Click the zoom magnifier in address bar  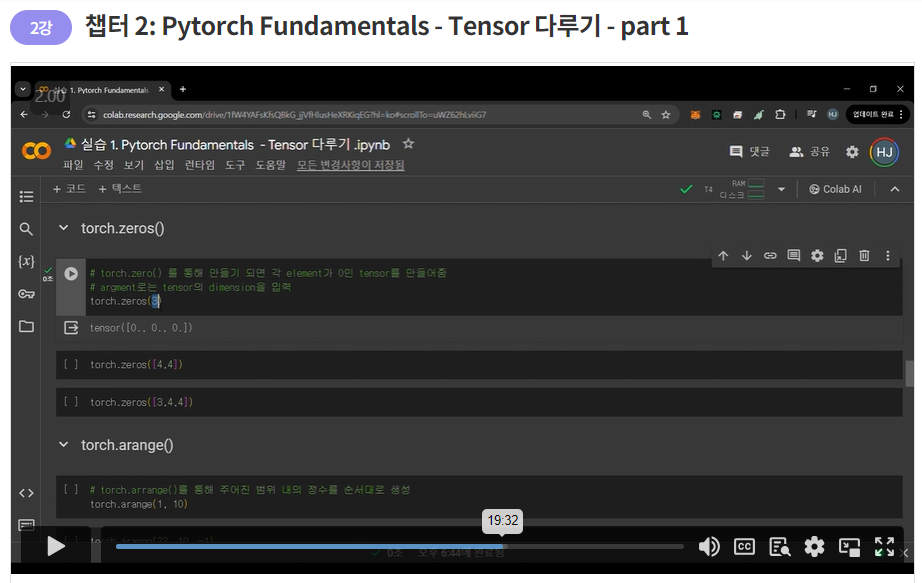[x=647, y=115]
